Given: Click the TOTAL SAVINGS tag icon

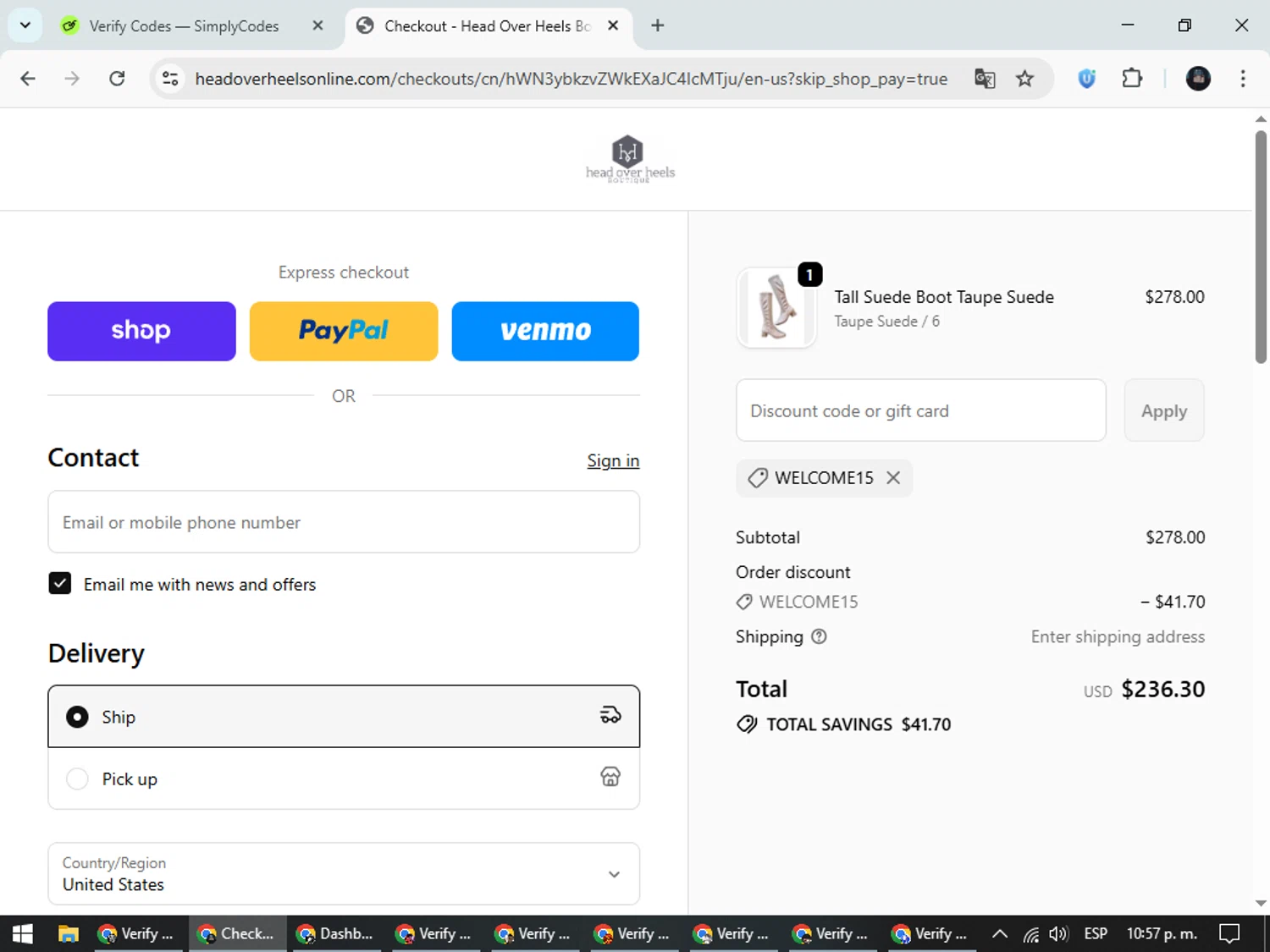Looking at the screenshot, I should 747,724.
